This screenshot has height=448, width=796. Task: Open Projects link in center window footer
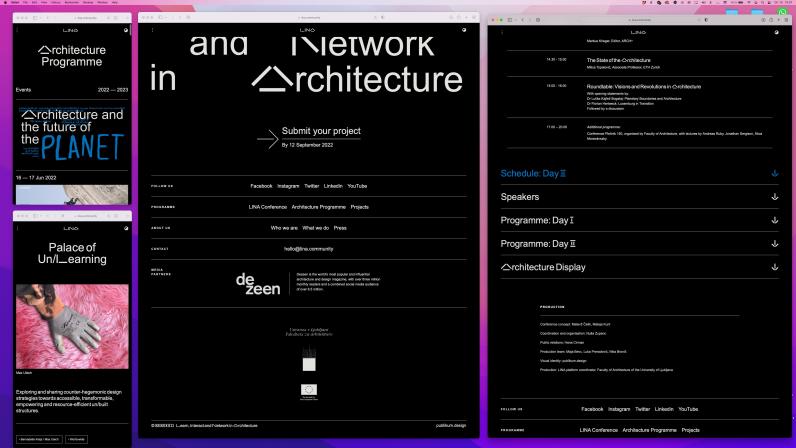click(359, 207)
